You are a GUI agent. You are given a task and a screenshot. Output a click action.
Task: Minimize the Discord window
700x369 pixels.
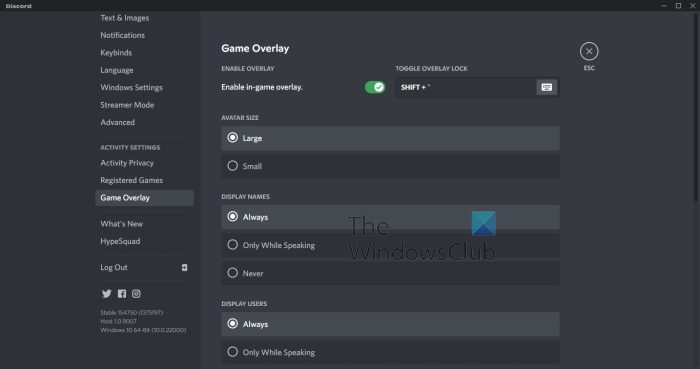click(664, 5)
